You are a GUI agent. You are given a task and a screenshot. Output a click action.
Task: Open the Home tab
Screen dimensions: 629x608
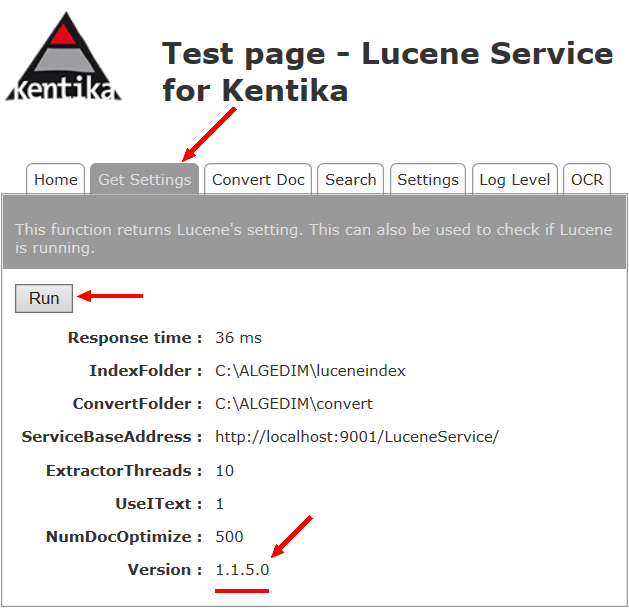point(56,179)
